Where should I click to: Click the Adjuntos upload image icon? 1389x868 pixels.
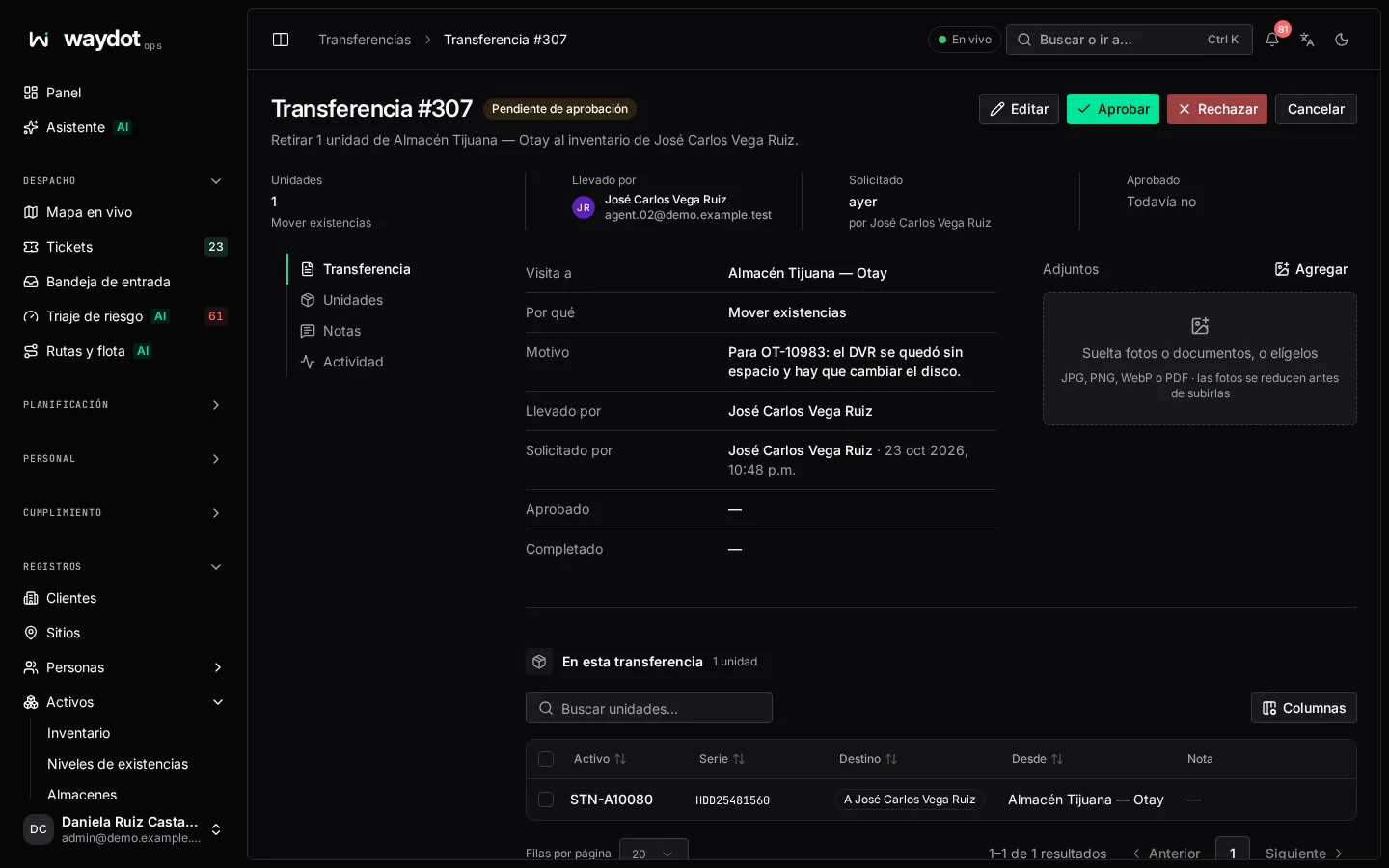point(1200,326)
